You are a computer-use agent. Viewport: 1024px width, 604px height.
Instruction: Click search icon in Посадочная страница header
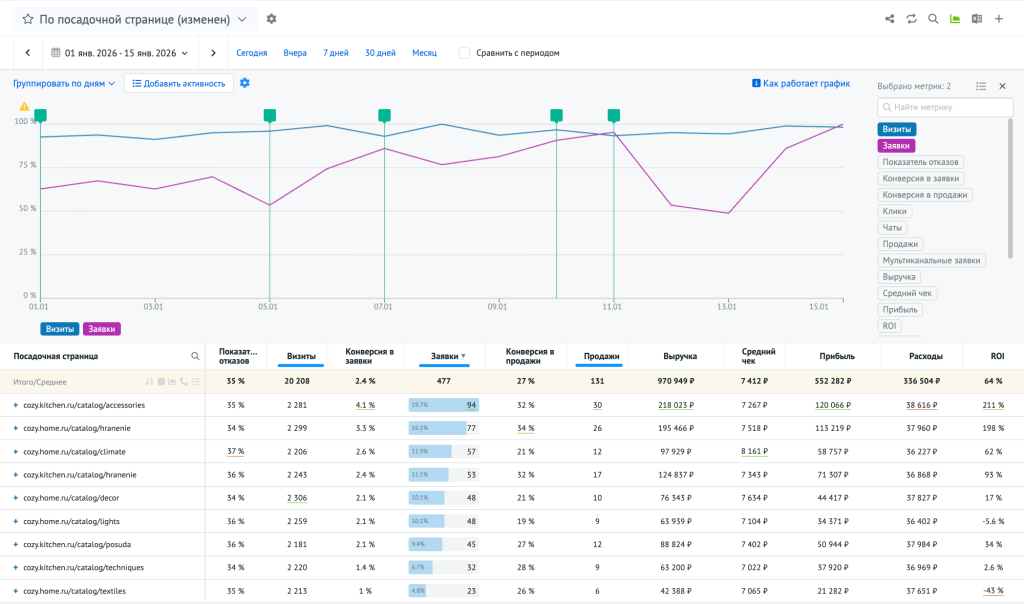pyautogui.click(x=195, y=356)
